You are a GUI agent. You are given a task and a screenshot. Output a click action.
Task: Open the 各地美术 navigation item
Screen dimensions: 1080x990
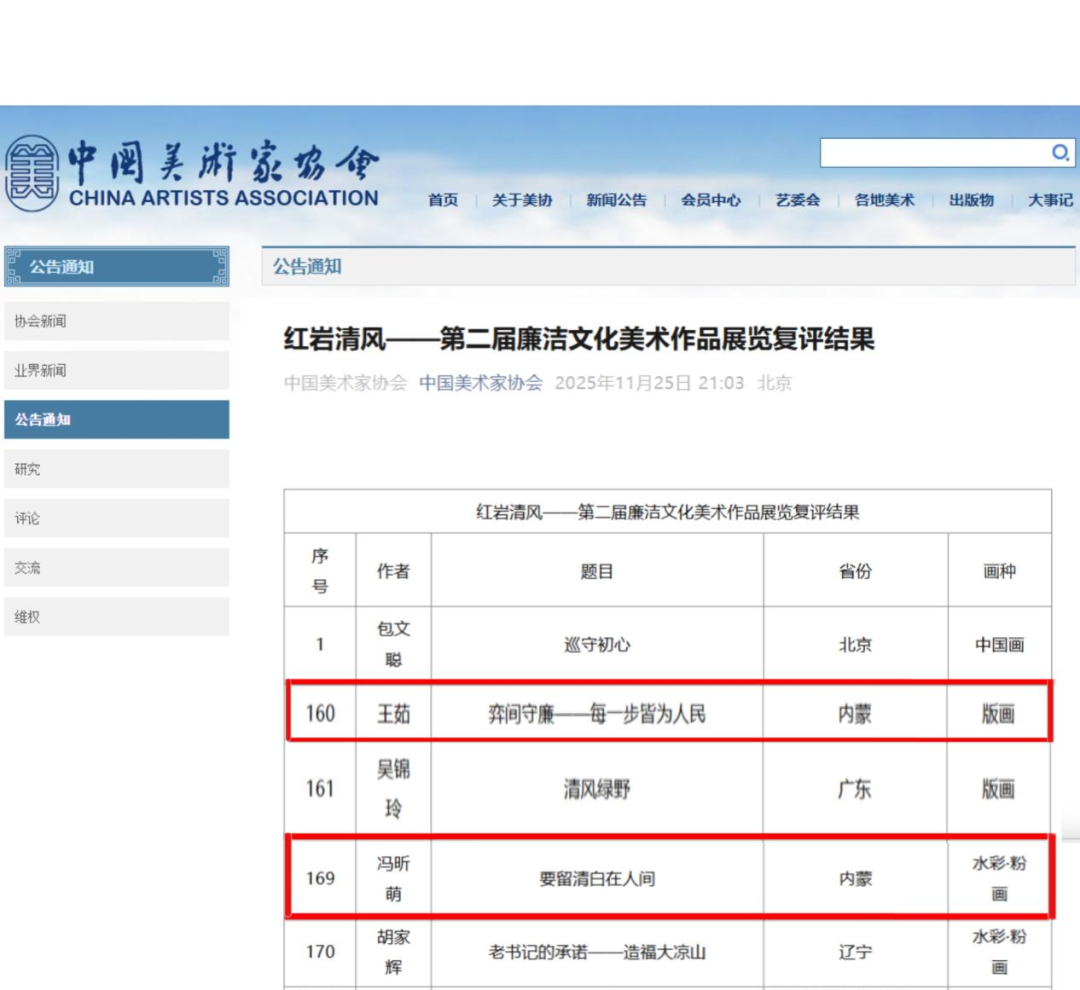(x=883, y=200)
